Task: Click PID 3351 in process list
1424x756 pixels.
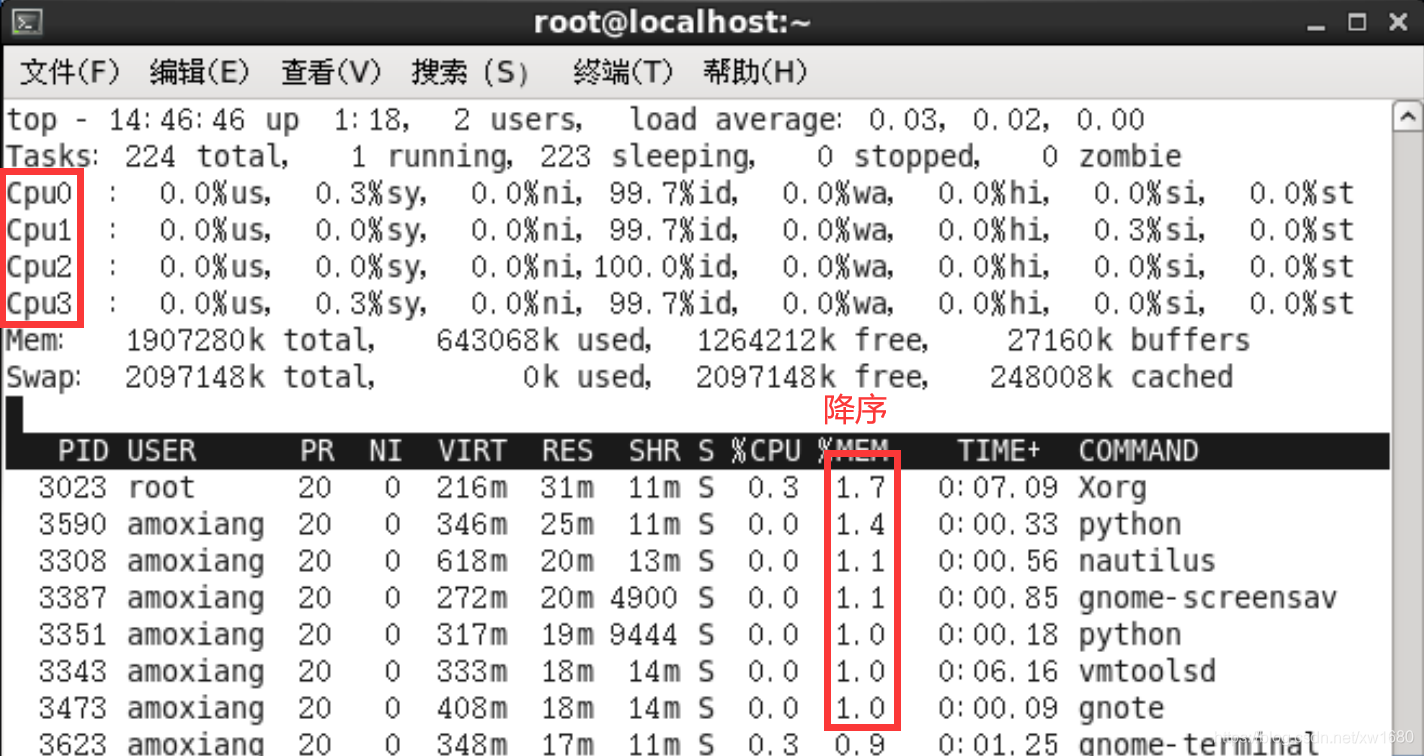Action: pos(75,635)
